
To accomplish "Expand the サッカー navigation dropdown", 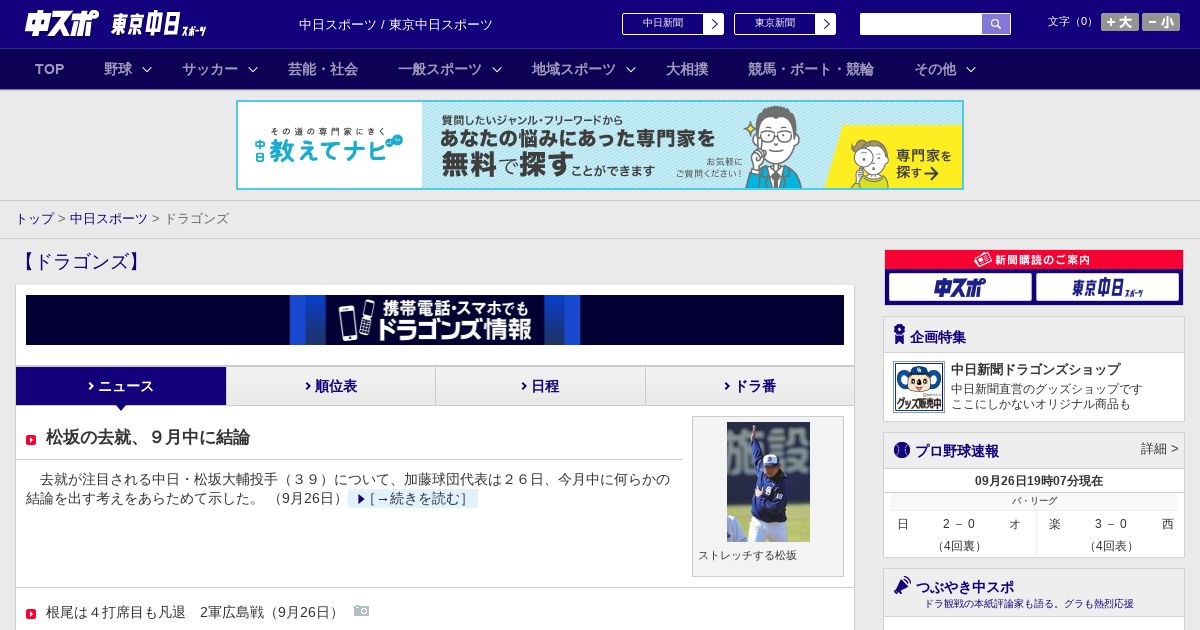I will [x=220, y=69].
